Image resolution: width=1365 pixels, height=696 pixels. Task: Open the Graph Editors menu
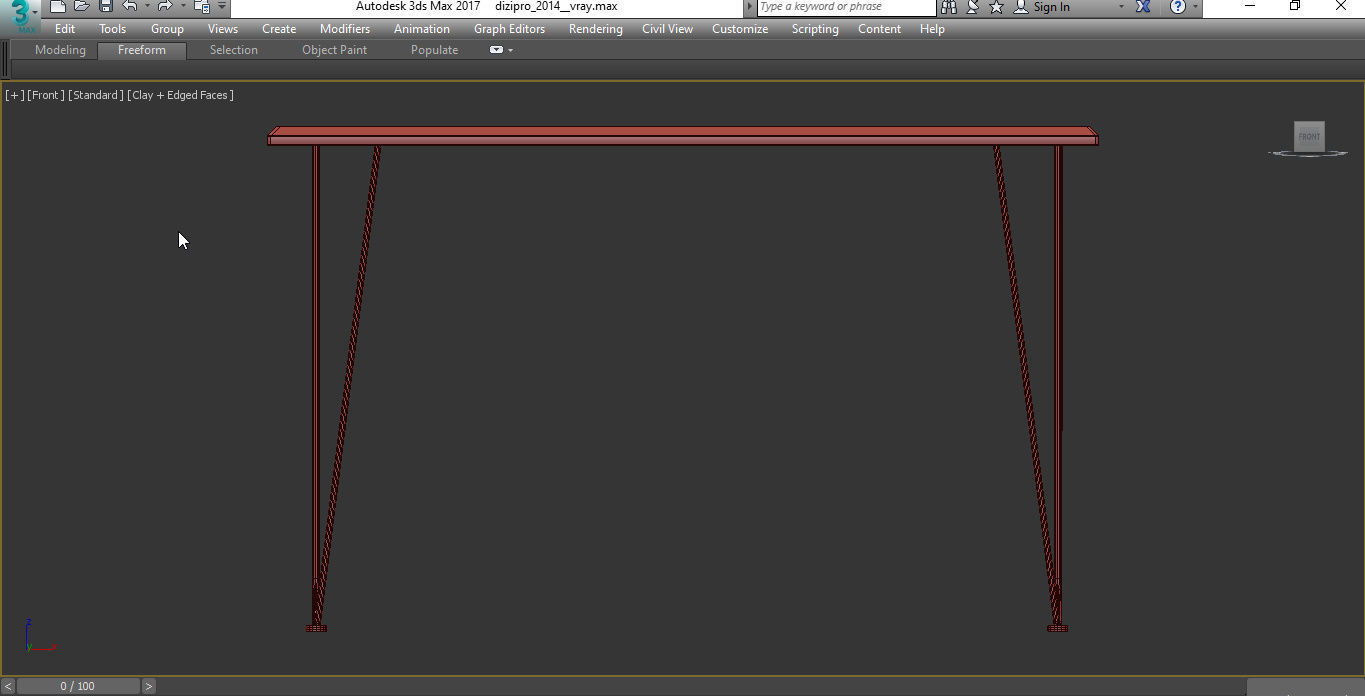click(x=509, y=29)
